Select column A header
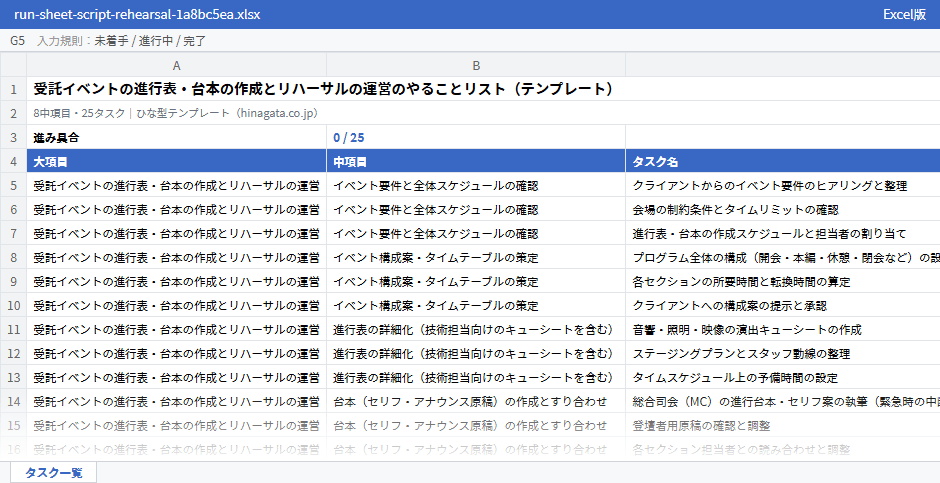The width and height of the screenshot is (940, 483). pyautogui.click(x=176, y=65)
